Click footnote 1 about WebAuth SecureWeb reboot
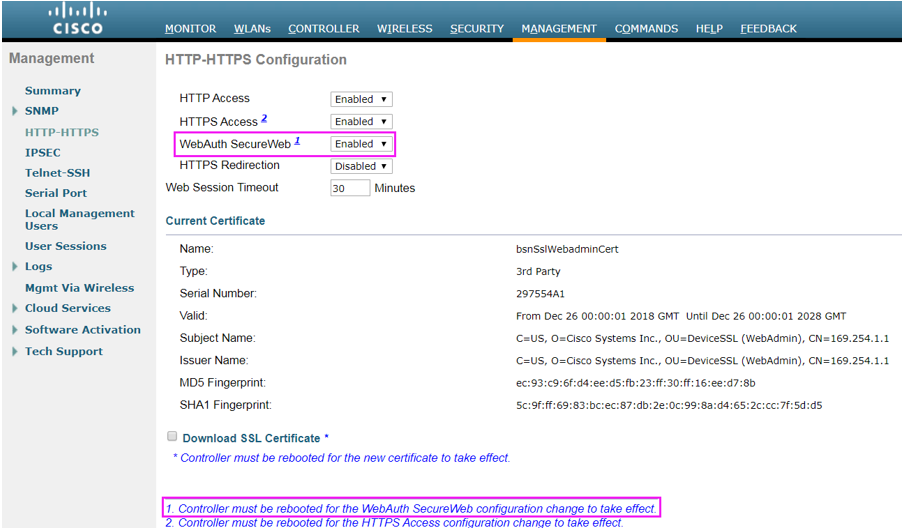The height and width of the screenshot is (531, 903). point(411,509)
